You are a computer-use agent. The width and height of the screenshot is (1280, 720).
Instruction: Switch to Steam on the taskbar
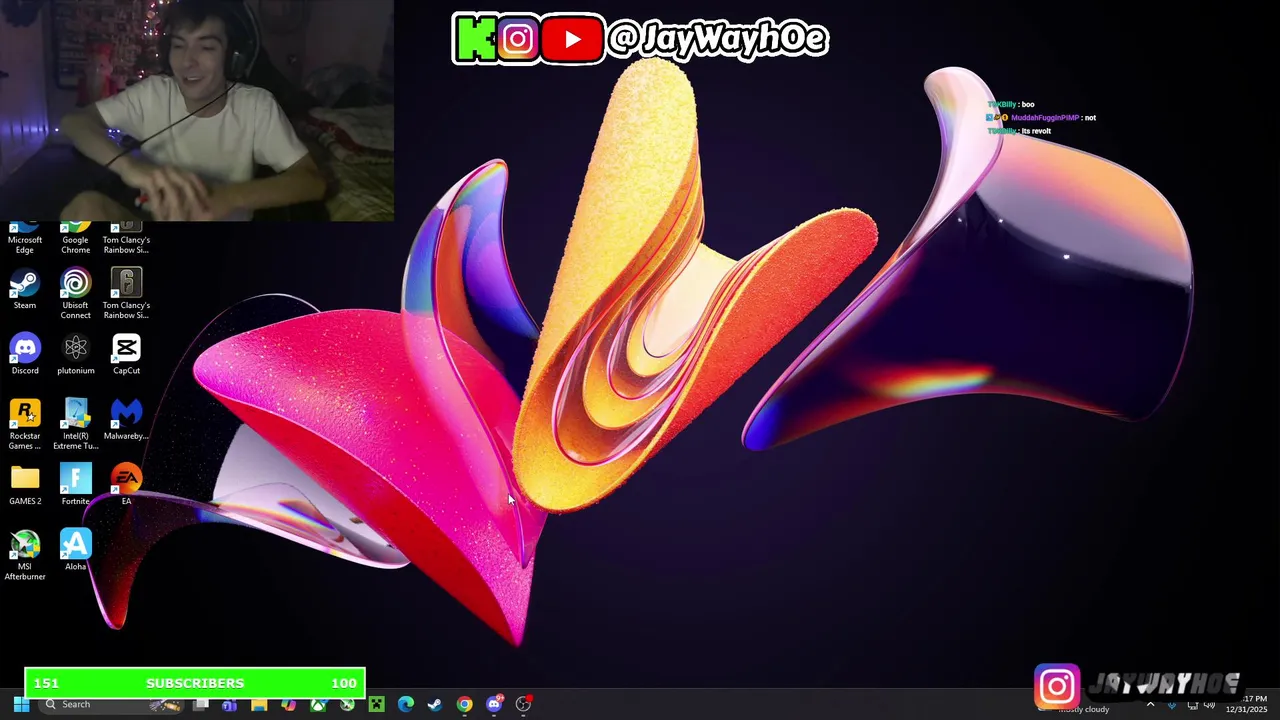coord(435,704)
